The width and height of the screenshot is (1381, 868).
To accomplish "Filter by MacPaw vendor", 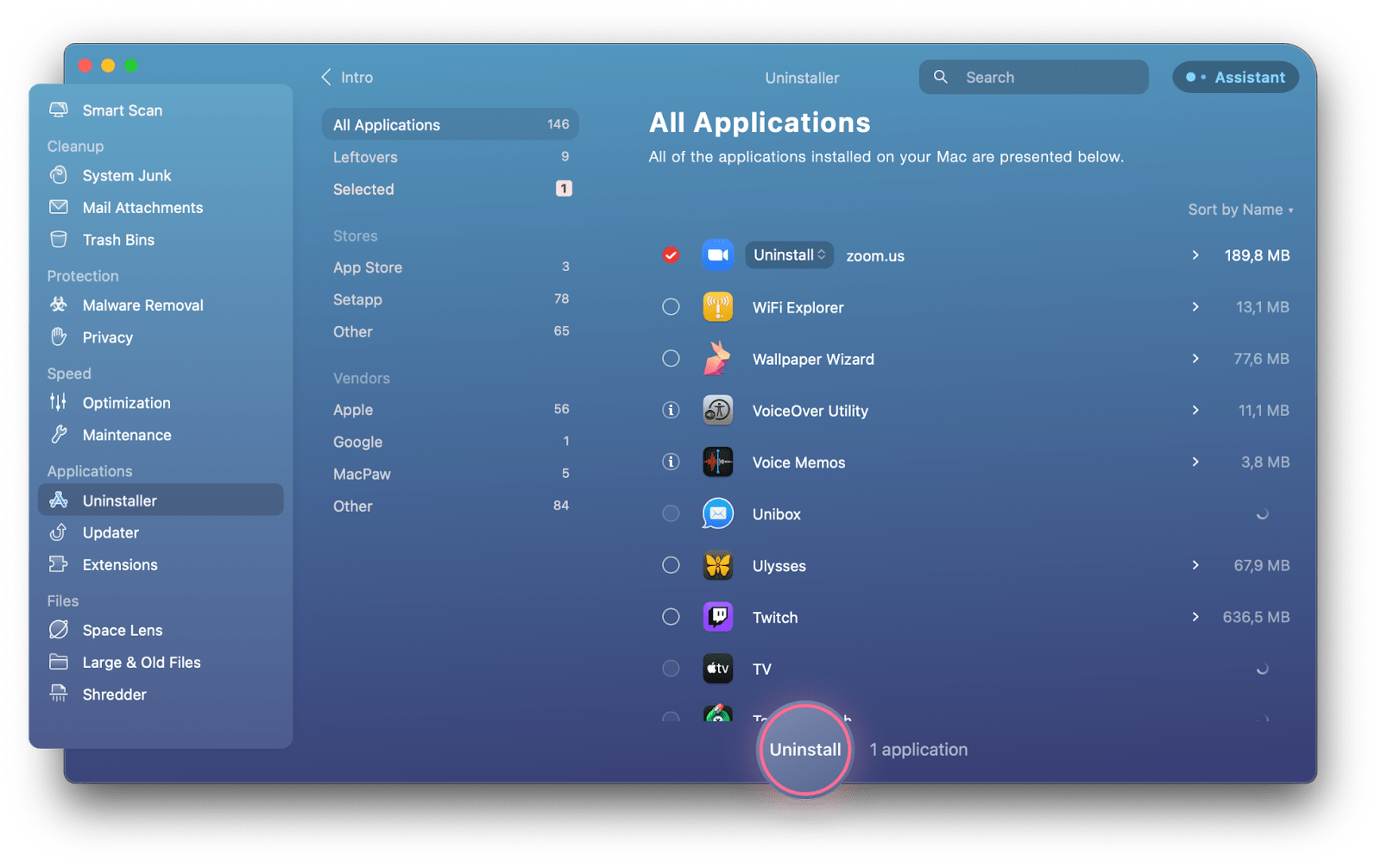I will point(450,474).
